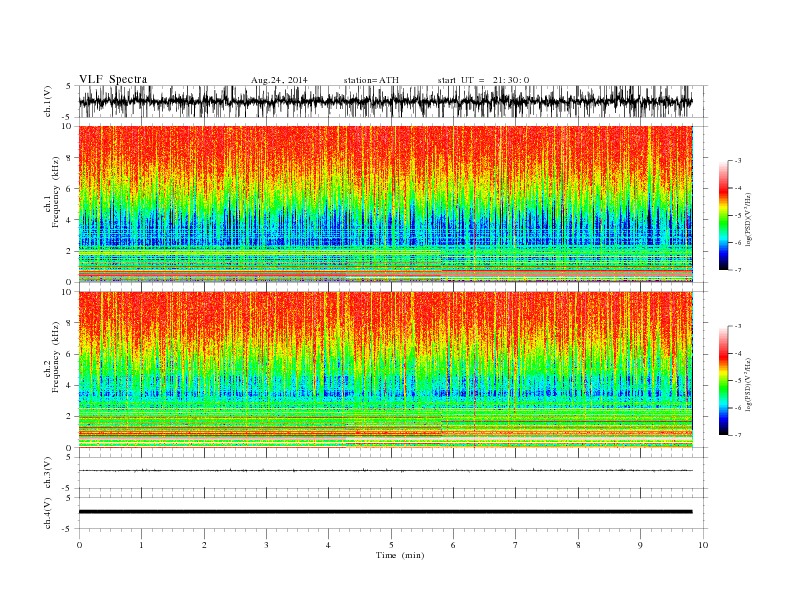The height and width of the screenshot is (612, 792).
Task: Select the "Time (min)" axis label
Action: pyautogui.click(x=400, y=555)
